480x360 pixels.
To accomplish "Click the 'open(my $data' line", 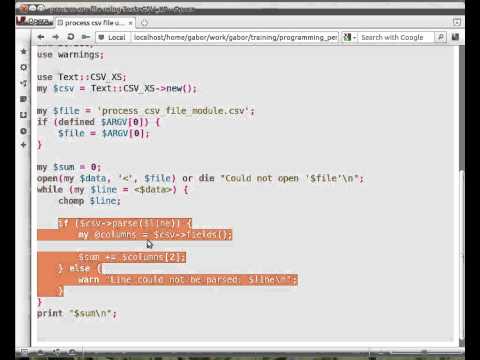I will tap(200, 178).
